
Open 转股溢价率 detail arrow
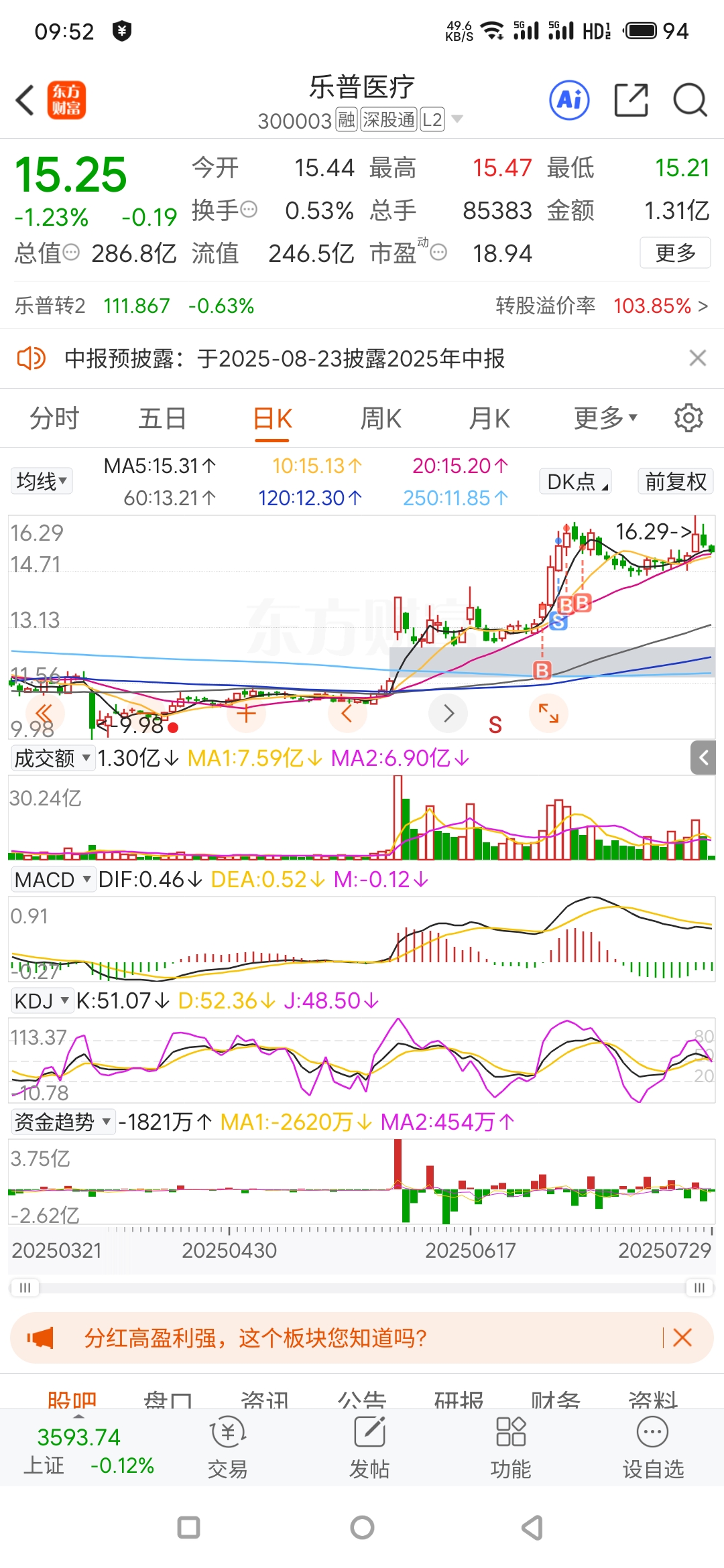tap(703, 306)
